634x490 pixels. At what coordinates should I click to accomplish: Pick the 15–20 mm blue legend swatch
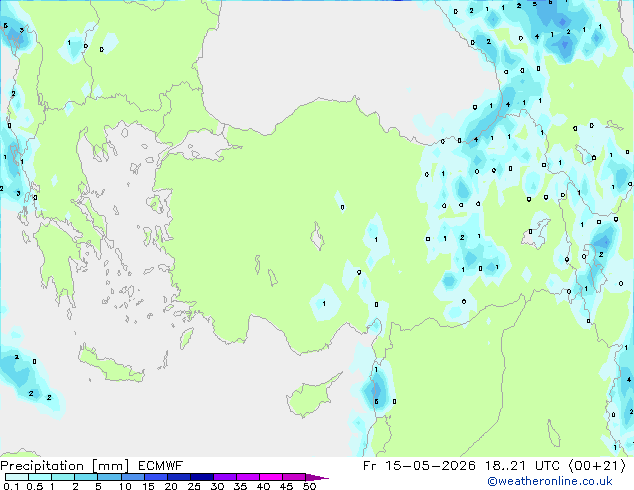(155, 477)
